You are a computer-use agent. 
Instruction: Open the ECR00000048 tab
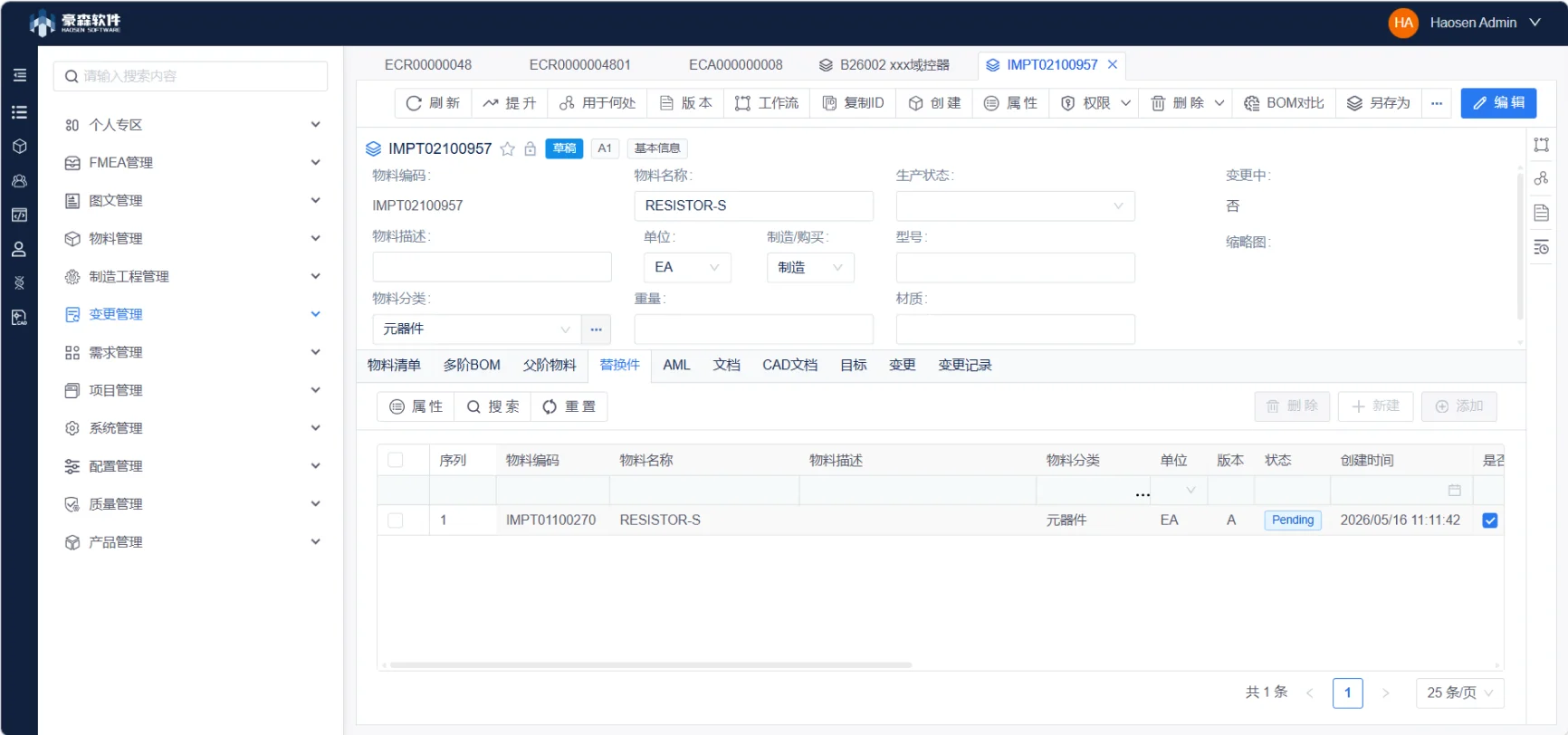427,65
